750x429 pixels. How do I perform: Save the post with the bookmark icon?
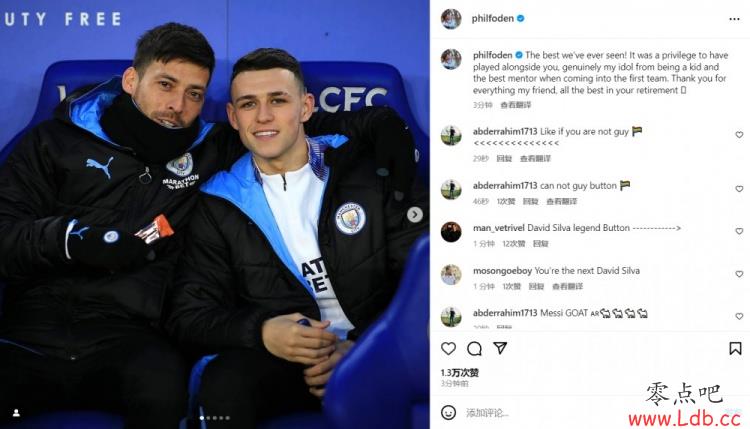[x=735, y=348]
